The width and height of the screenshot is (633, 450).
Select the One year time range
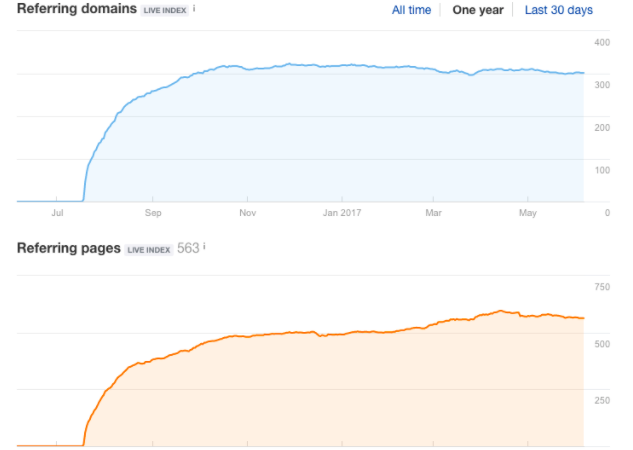(x=478, y=10)
